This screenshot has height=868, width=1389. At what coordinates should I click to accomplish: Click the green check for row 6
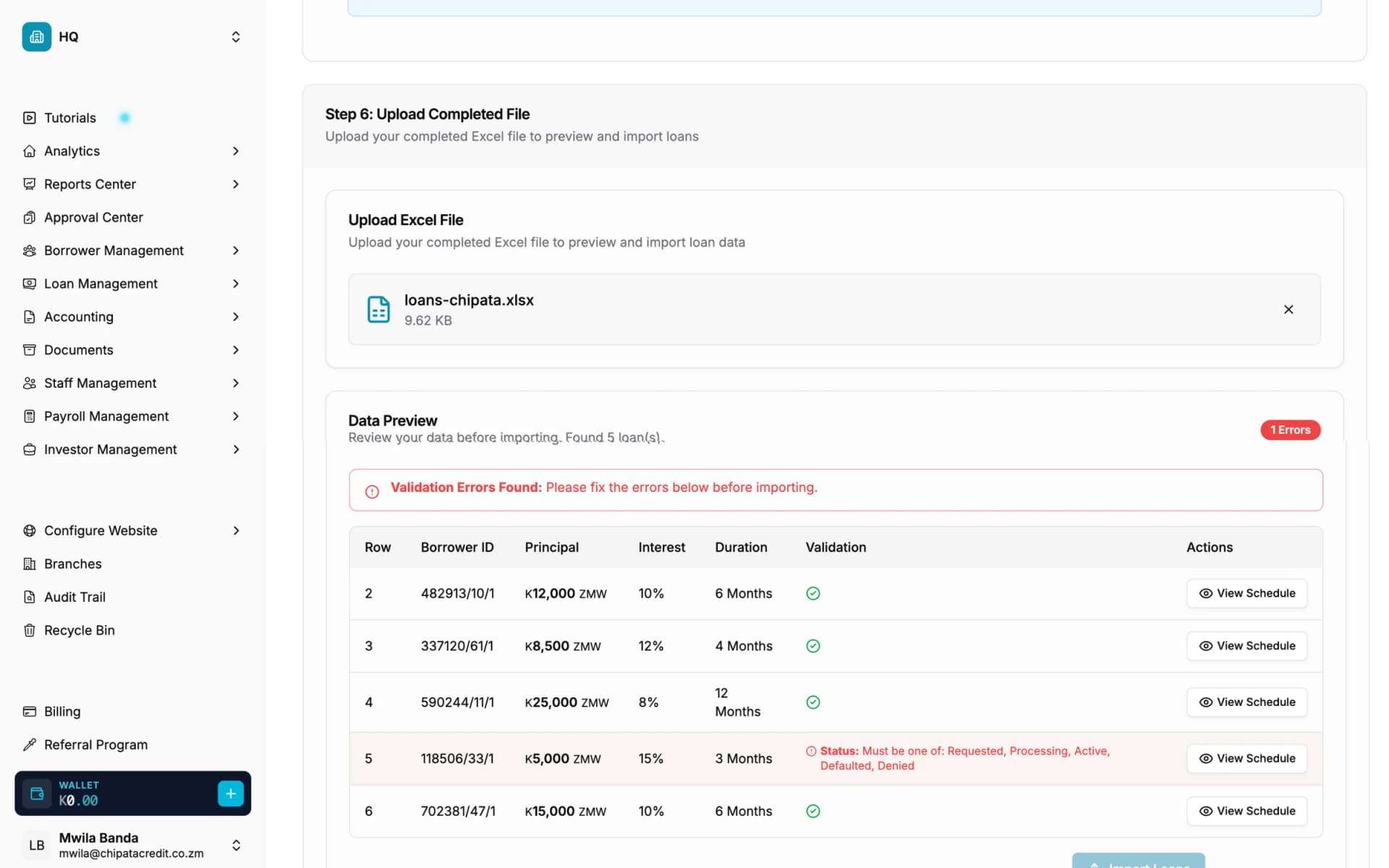[813, 811]
